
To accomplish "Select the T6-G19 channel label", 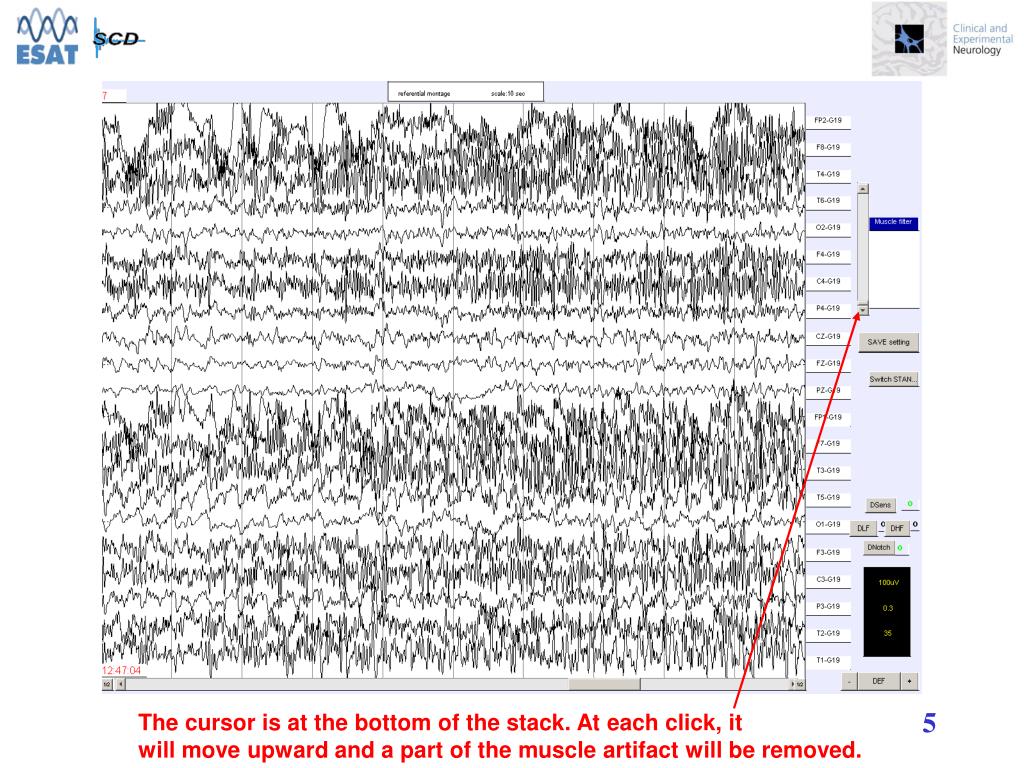I will click(x=828, y=201).
